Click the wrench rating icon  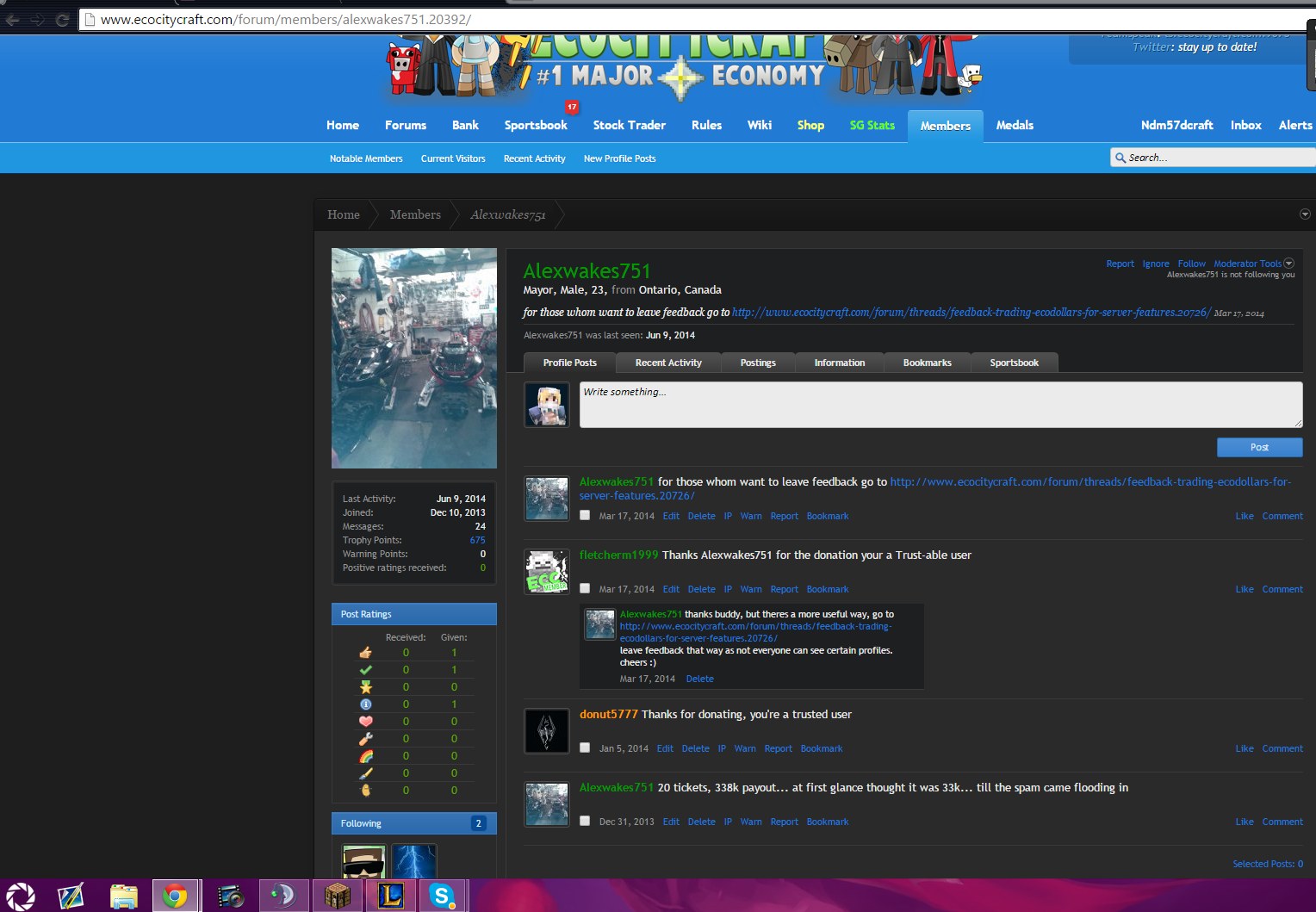coord(366,739)
